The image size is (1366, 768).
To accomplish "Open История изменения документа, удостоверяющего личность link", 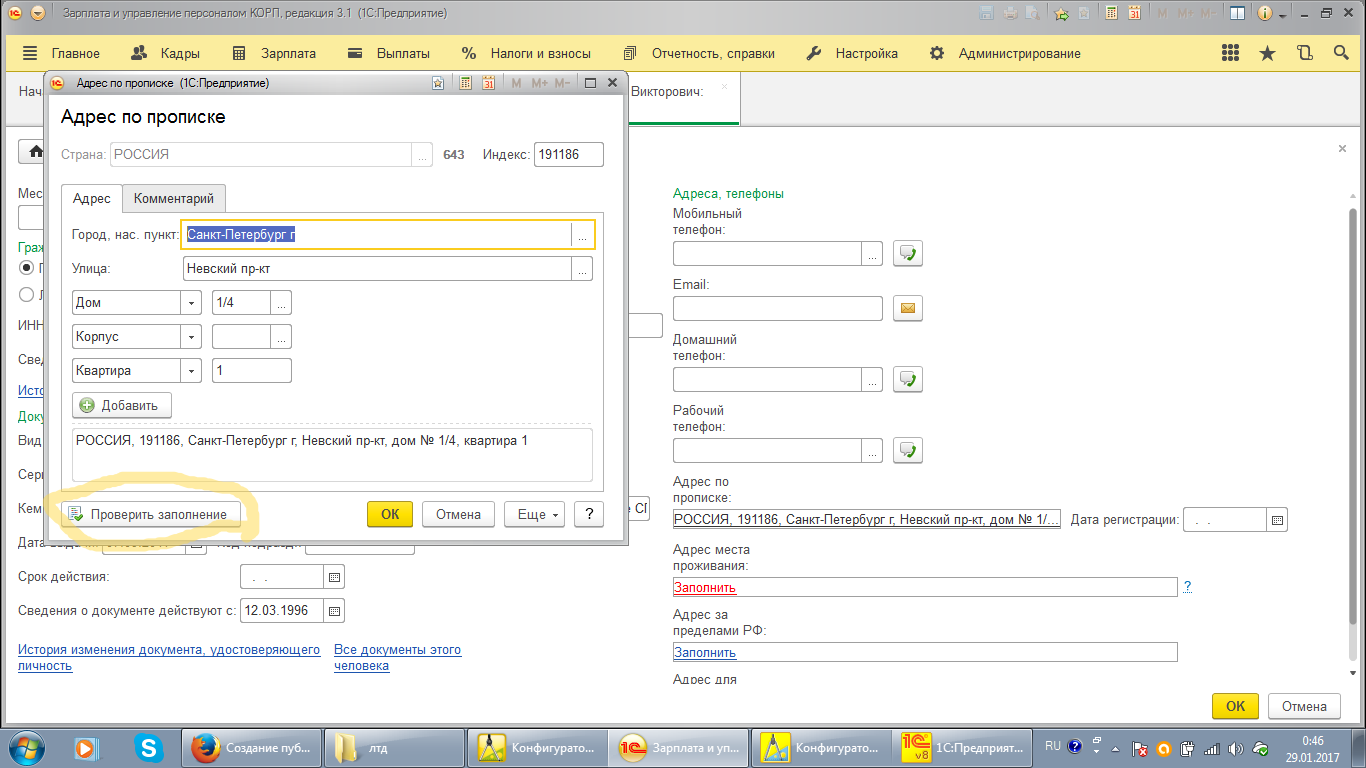I will [x=169, y=657].
